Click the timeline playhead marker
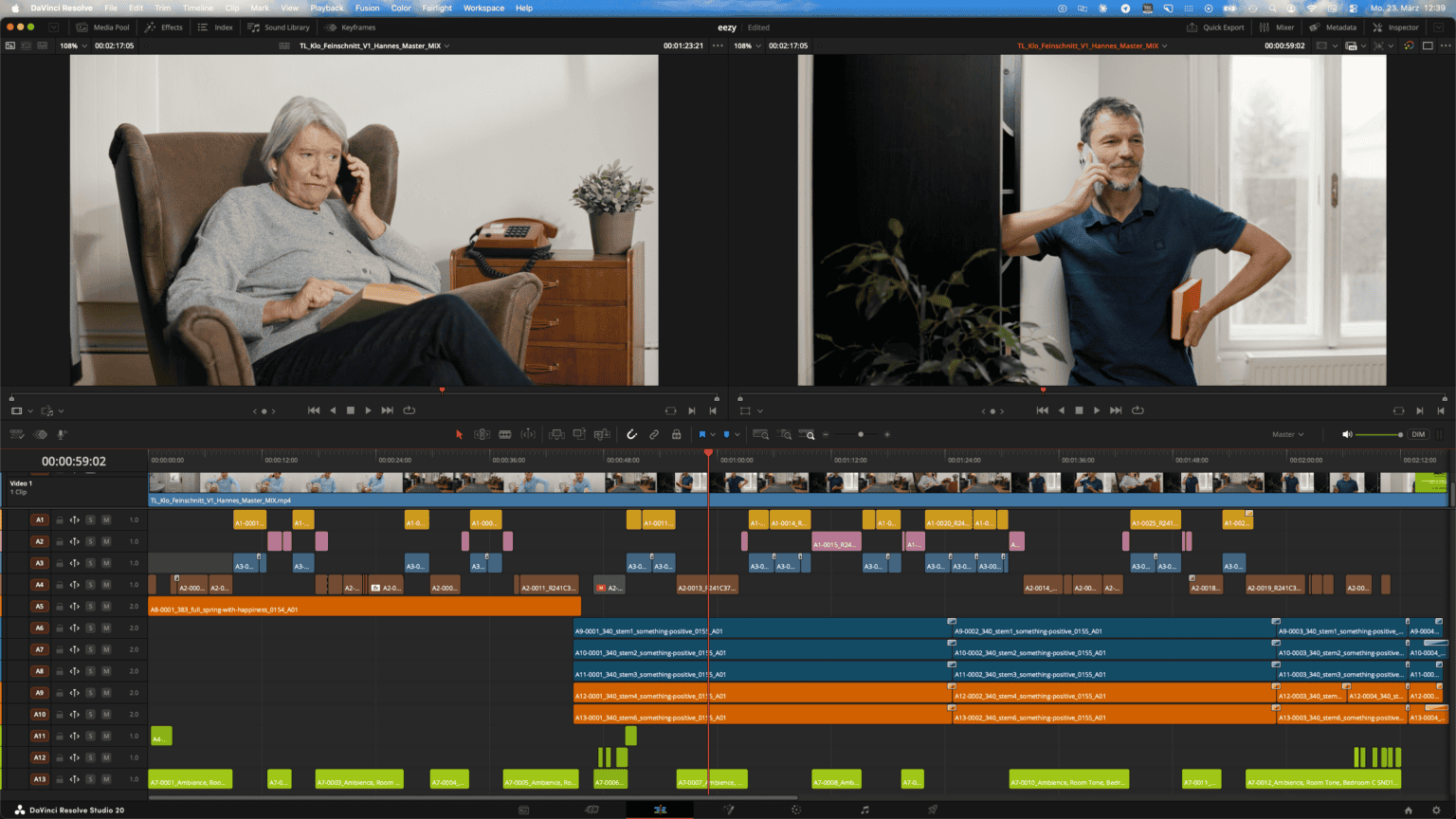1456x819 pixels. coord(708,453)
